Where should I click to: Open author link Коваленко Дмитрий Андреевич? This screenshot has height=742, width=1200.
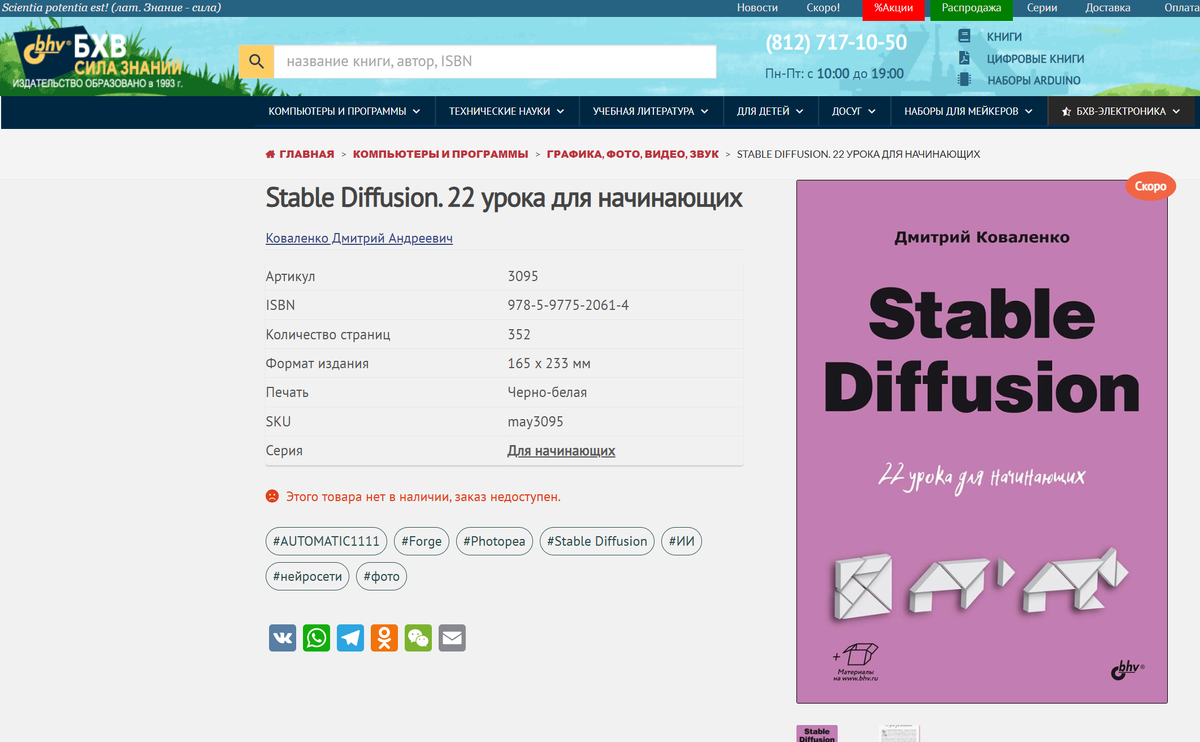pyautogui.click(x=359, y=239)
